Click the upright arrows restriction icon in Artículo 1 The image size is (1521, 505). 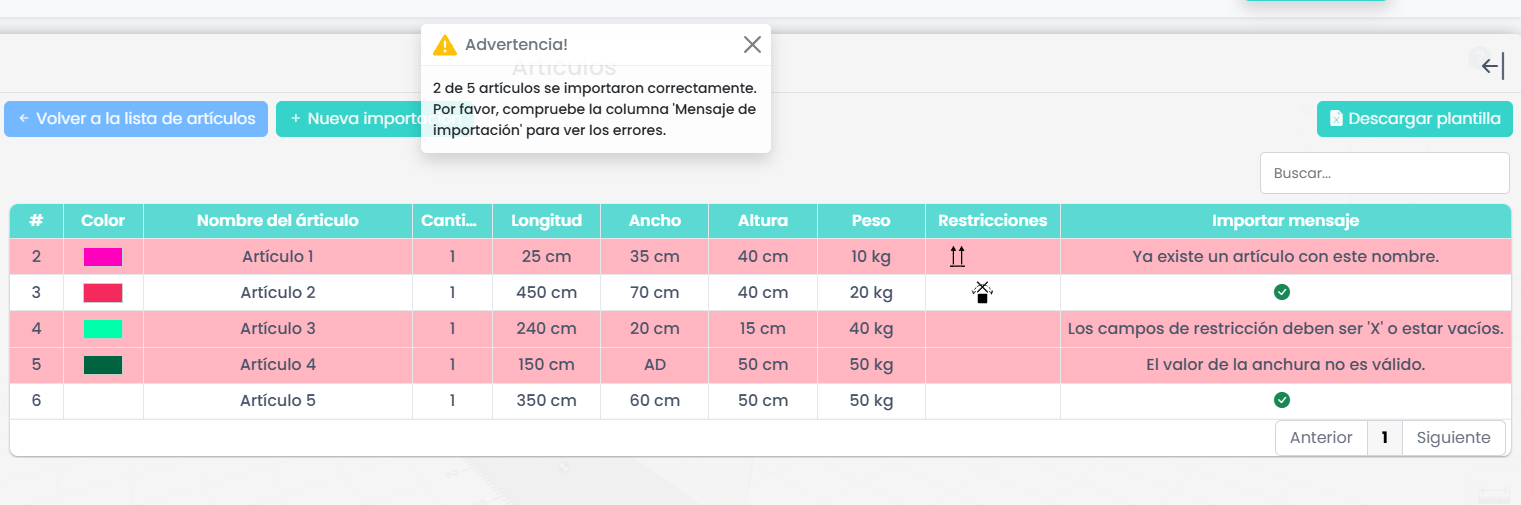(x=957, y=256)
